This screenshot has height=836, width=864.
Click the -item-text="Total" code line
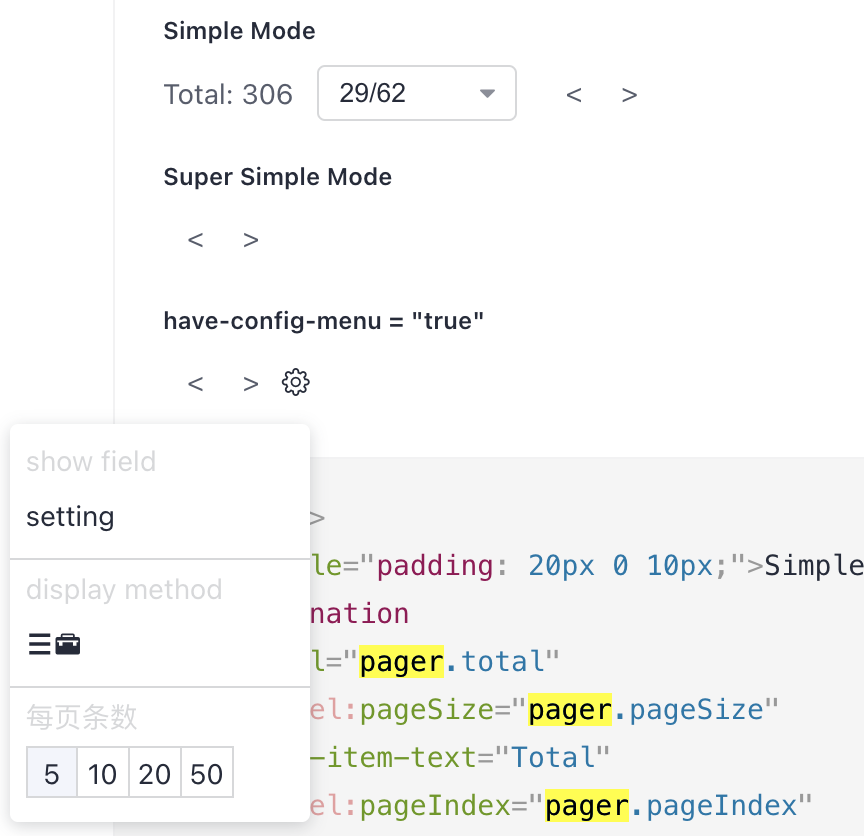(x=460, y=757)
